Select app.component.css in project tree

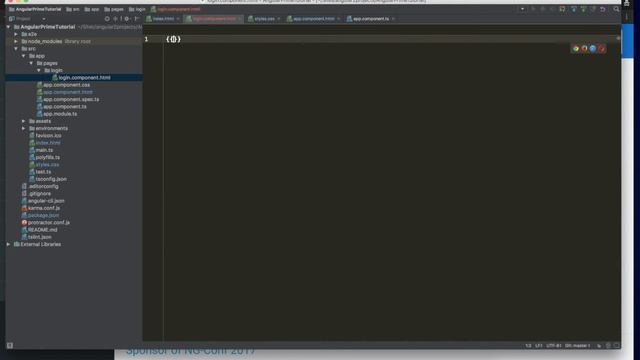point(63,85)
